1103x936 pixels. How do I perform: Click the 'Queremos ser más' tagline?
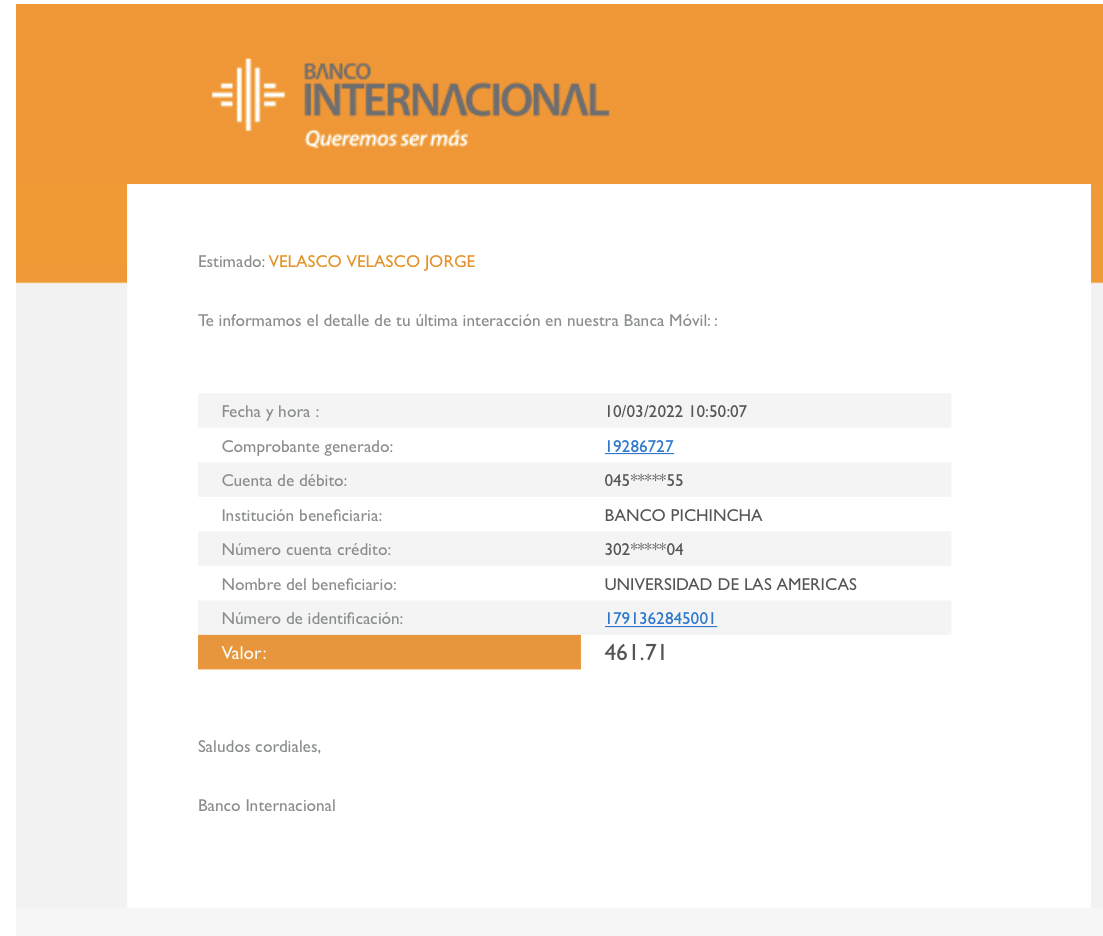(x=386, y=139)
